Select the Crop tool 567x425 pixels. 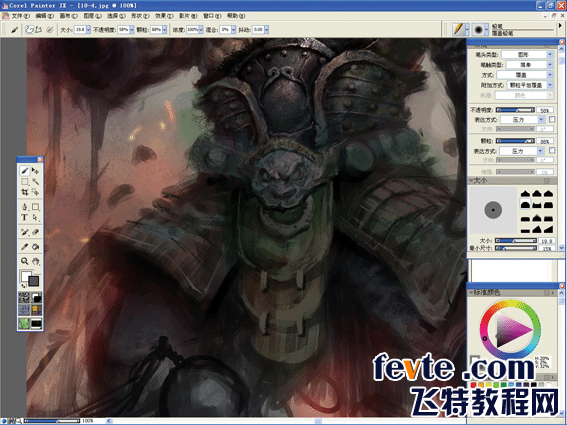[25, 192]
